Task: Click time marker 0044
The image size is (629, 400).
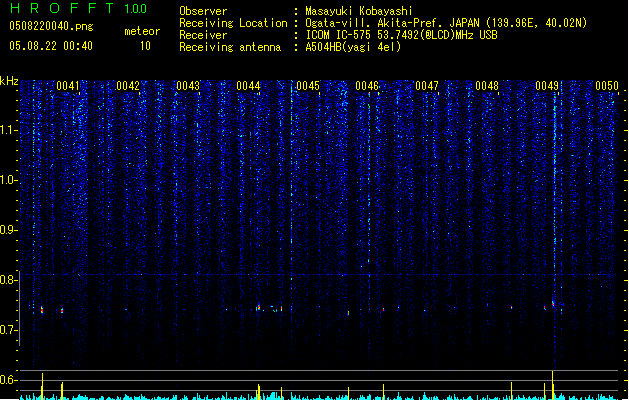Action: click(248, 86)
